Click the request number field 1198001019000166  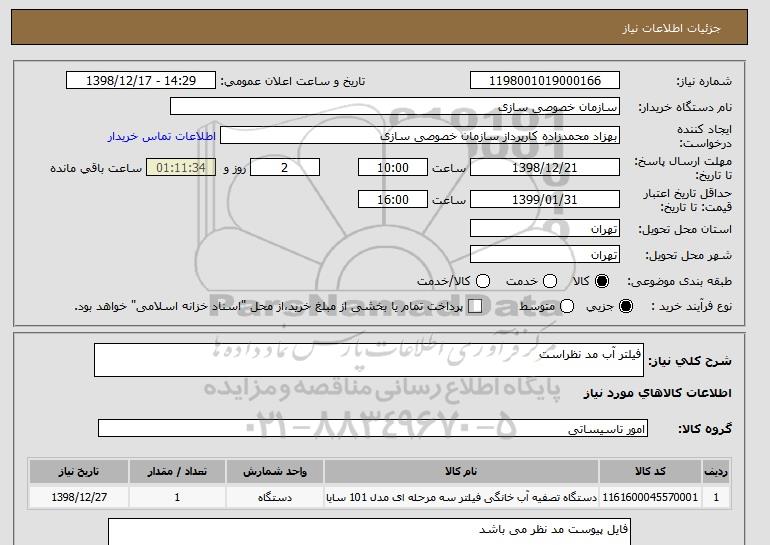[545, 81]
